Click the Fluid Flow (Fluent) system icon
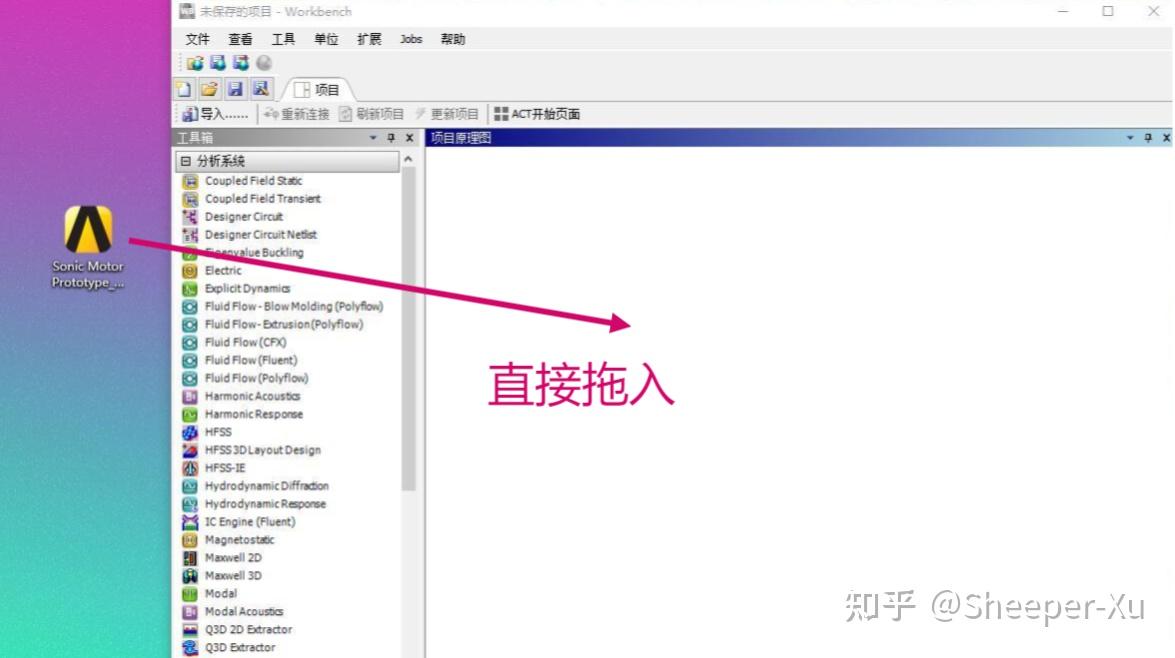Viewport: 1175px width, 658px height. 190,360
